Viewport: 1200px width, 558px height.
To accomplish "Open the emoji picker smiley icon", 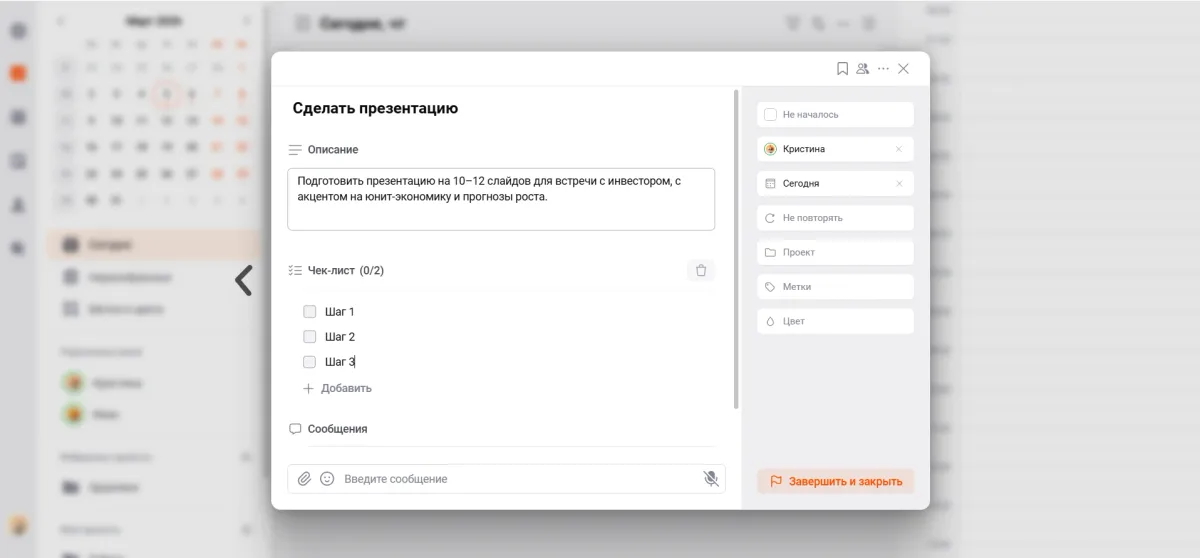I will tap(327, 479).
